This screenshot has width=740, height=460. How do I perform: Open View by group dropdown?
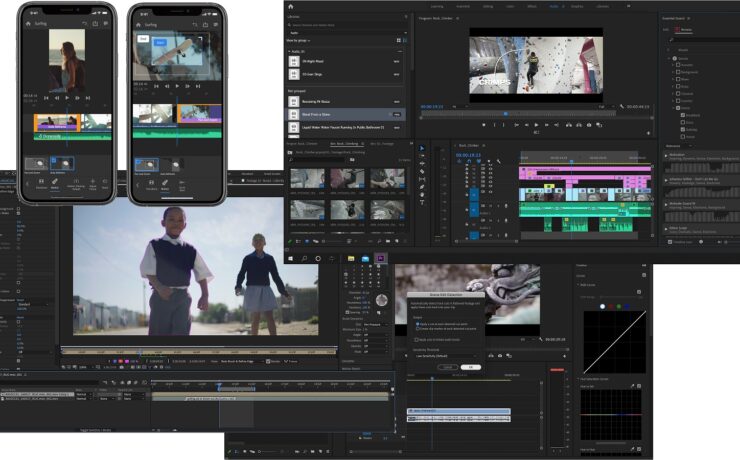tap(299, 41)
